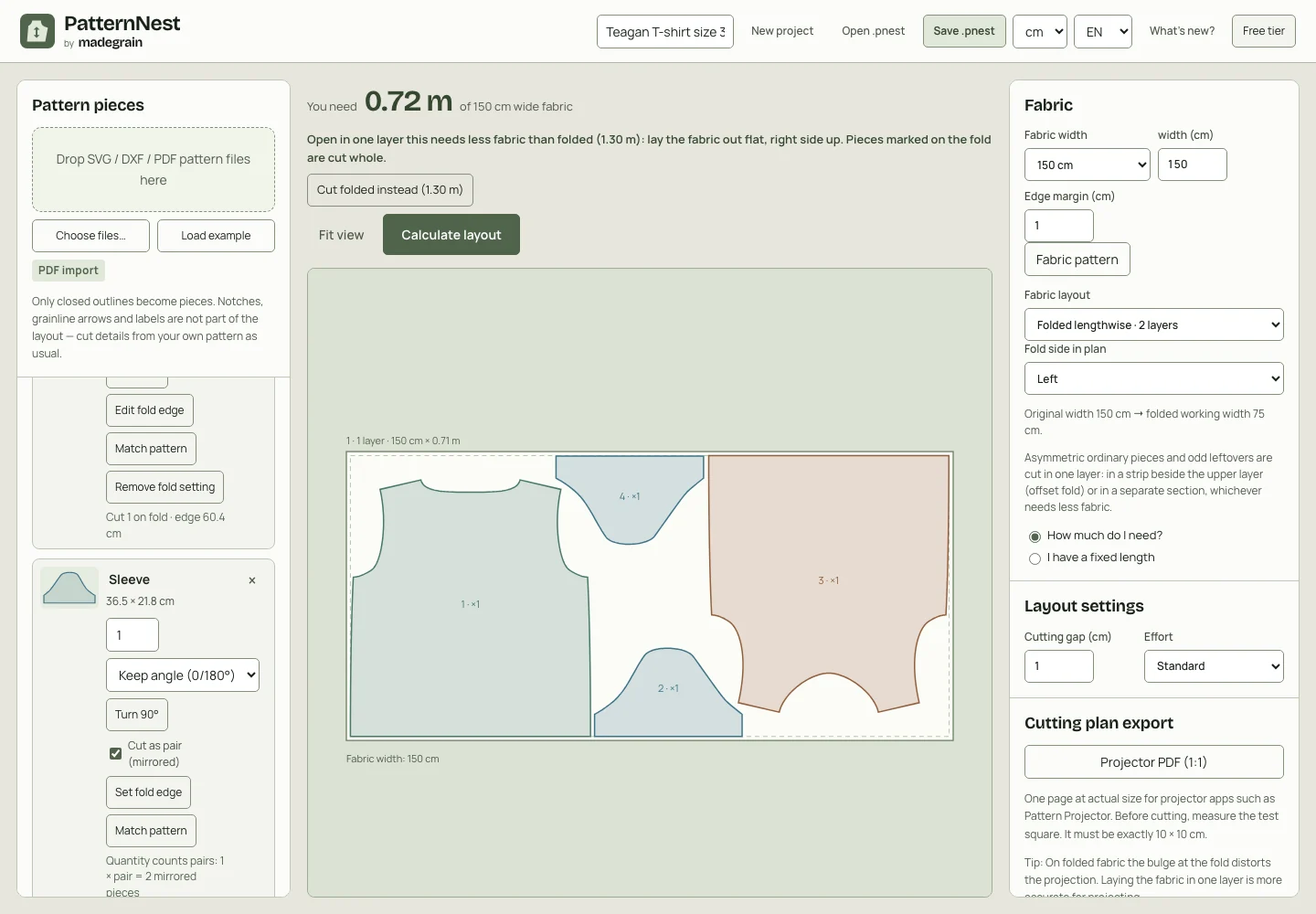This screenshot has height=914, width=1316.
Task: Click the pattern file drop zone
Action: [x=154, y=170]
